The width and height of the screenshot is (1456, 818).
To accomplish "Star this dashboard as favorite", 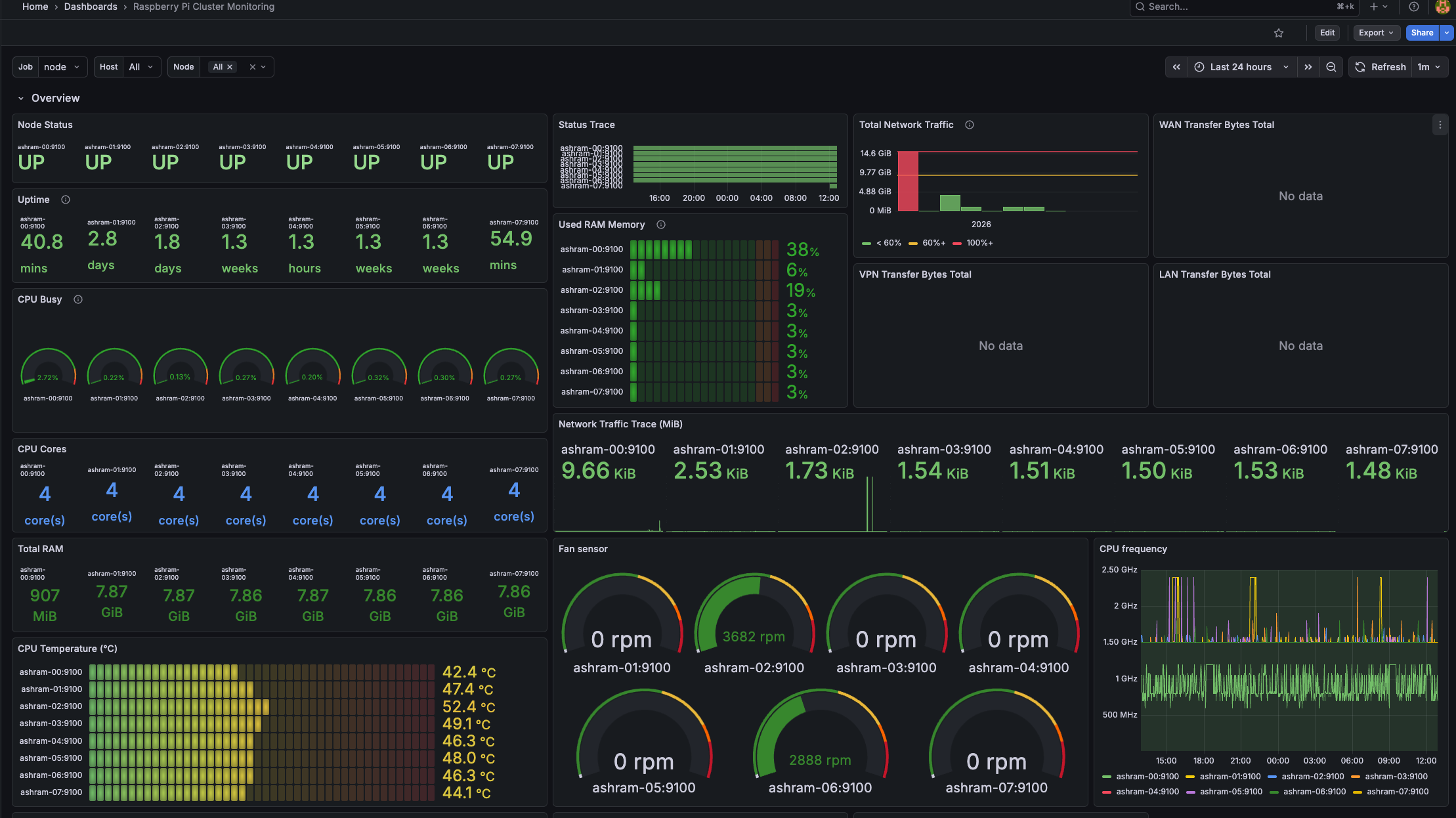I will pyautogui.click(x=1278, y=33).
